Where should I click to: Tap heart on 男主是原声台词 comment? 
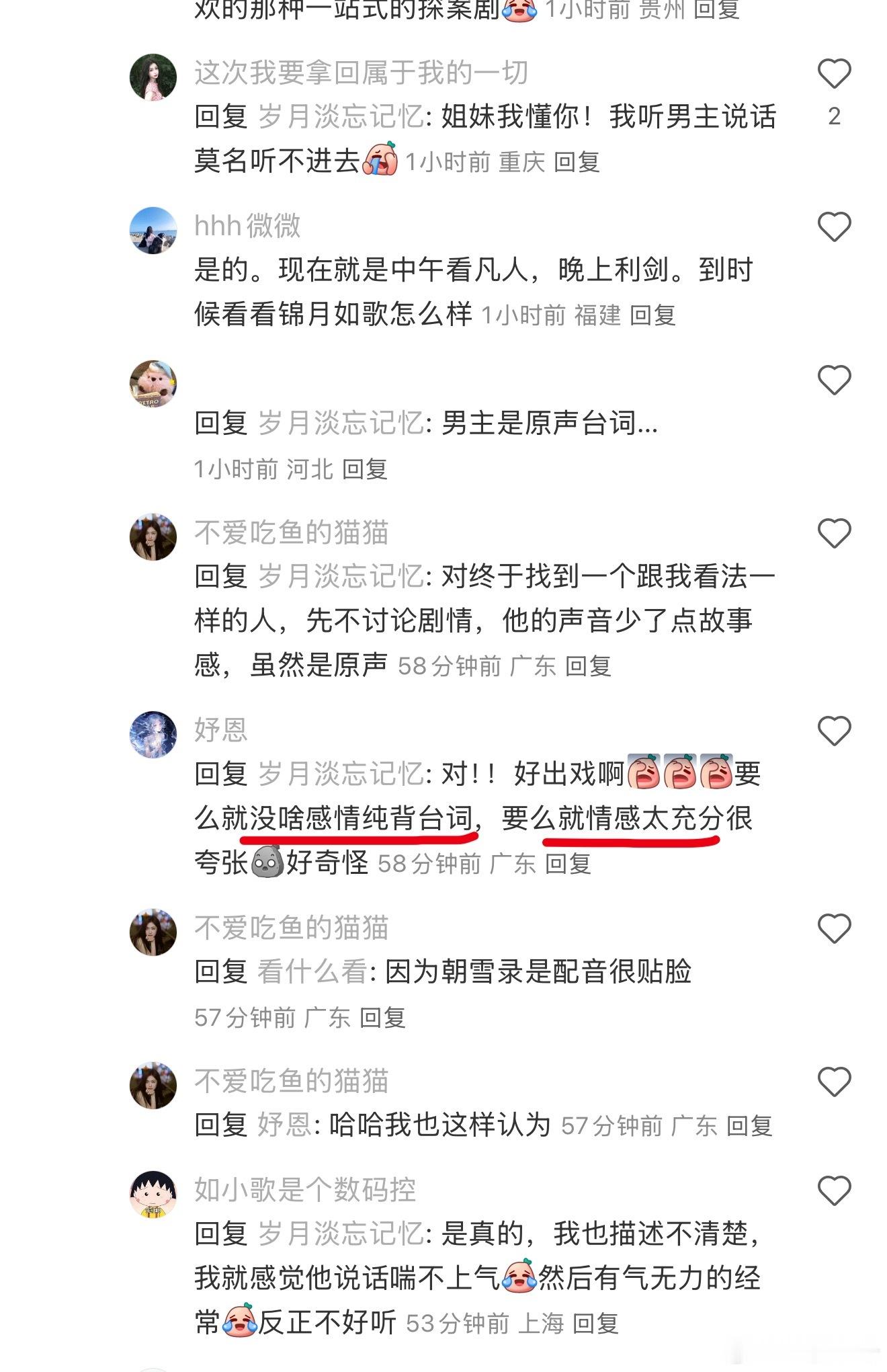pos(834,380)
